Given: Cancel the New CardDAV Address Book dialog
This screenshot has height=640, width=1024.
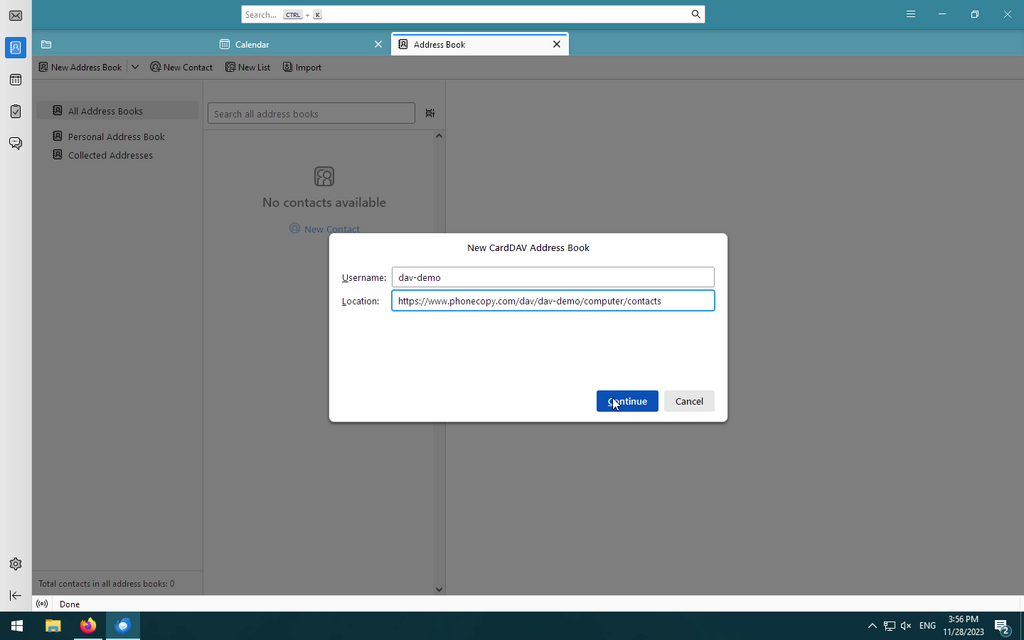Looking at the screenshot, I should point(689,401).
